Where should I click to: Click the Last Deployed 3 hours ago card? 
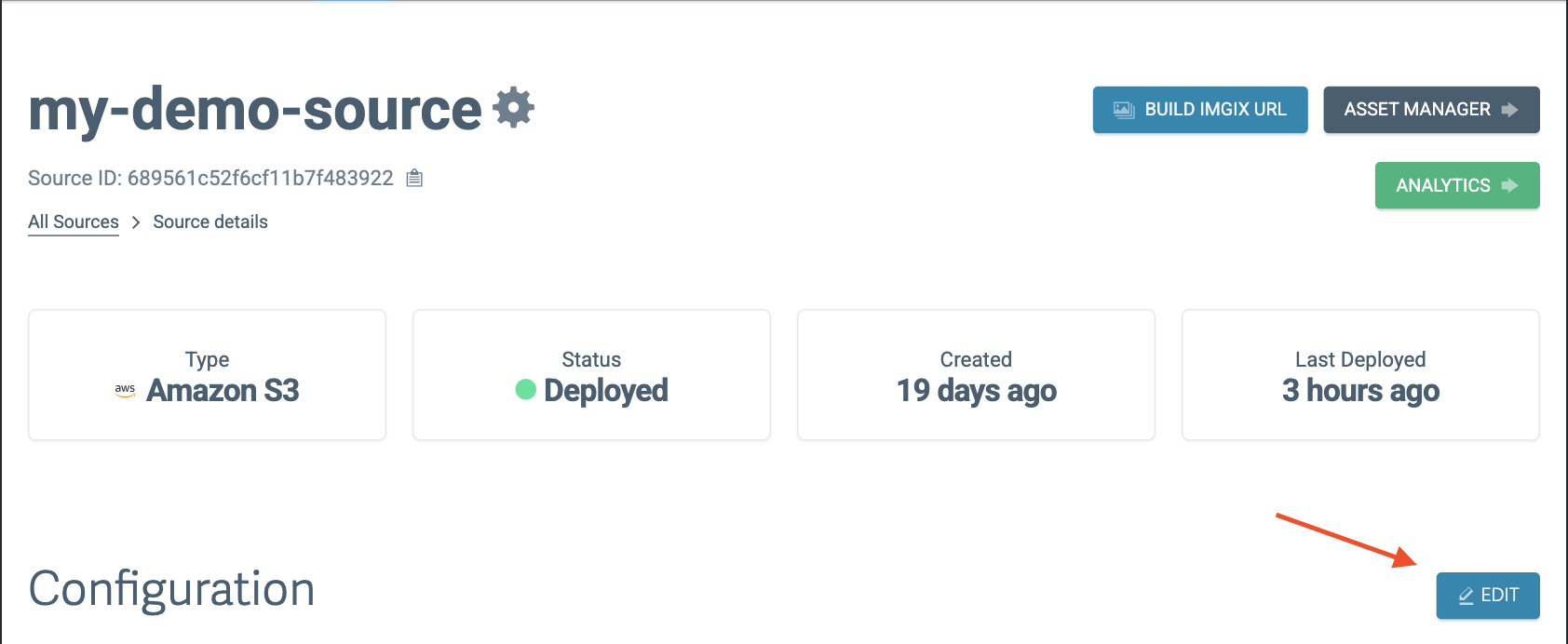click(x=1360, y=375)
